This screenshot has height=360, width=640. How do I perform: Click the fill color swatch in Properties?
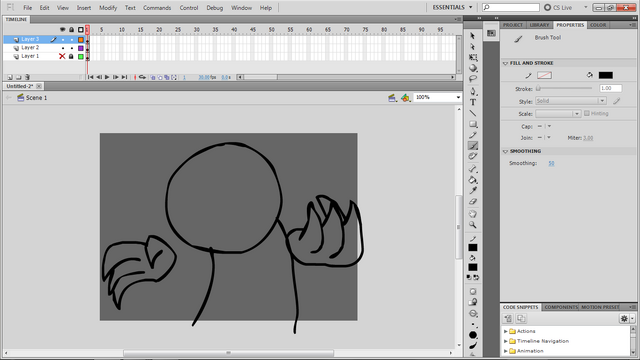(605, 75)
